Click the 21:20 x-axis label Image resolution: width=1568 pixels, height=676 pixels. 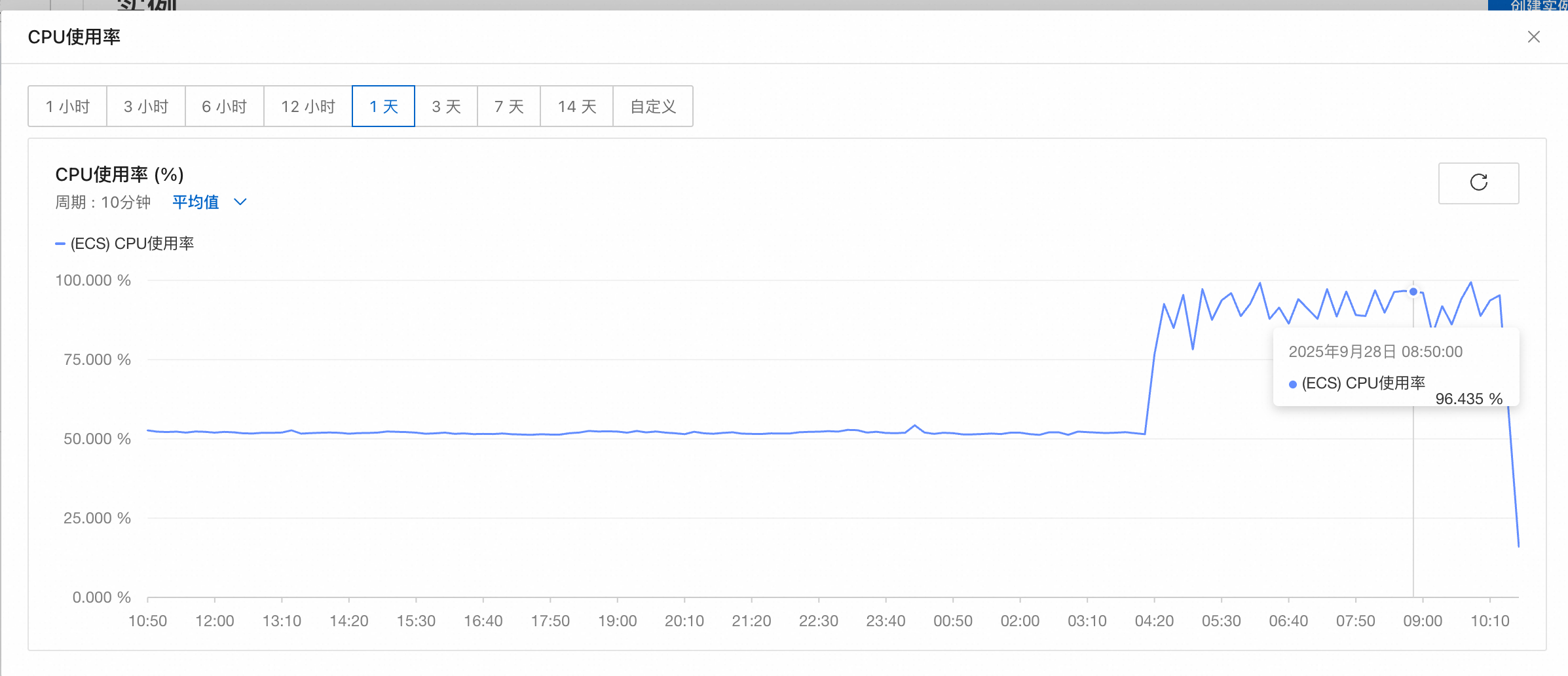(x=751, y=621)
